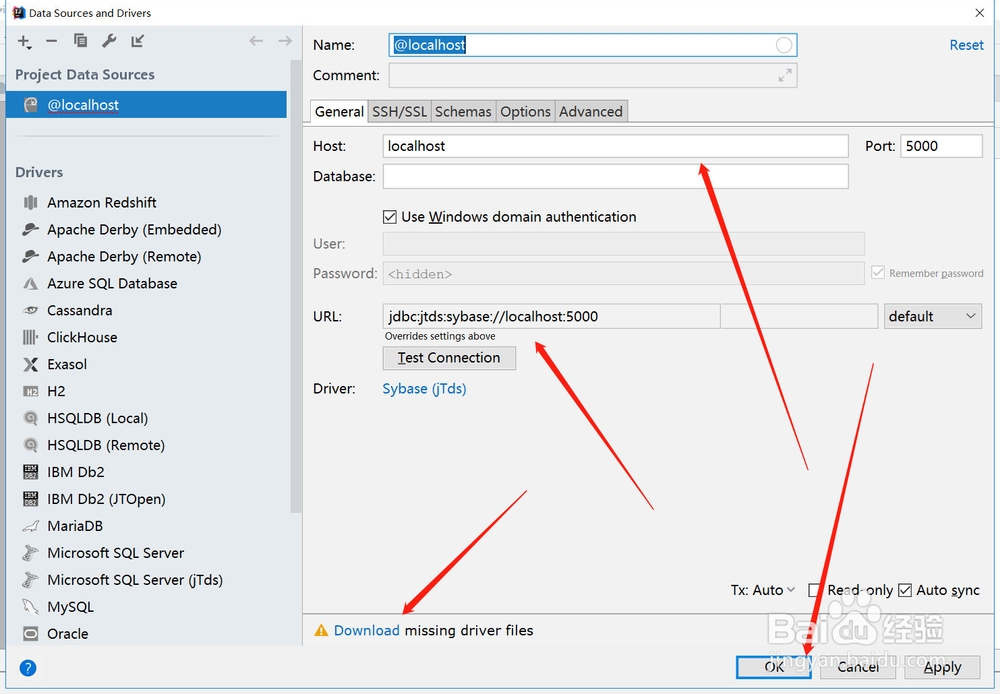Expand the Comment field

click(x=785, y=75)
